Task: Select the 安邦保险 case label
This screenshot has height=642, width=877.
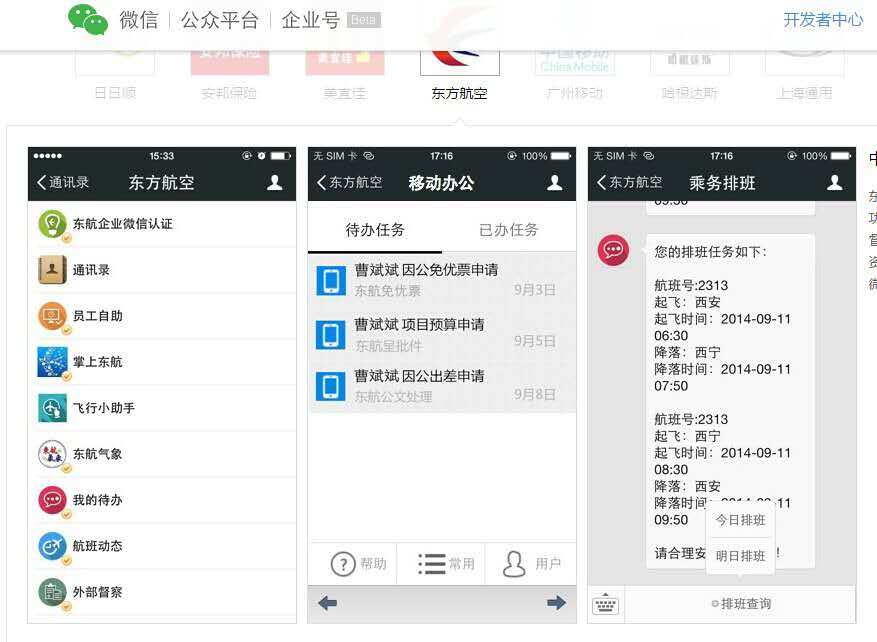Action: click(x=229, y=93)
